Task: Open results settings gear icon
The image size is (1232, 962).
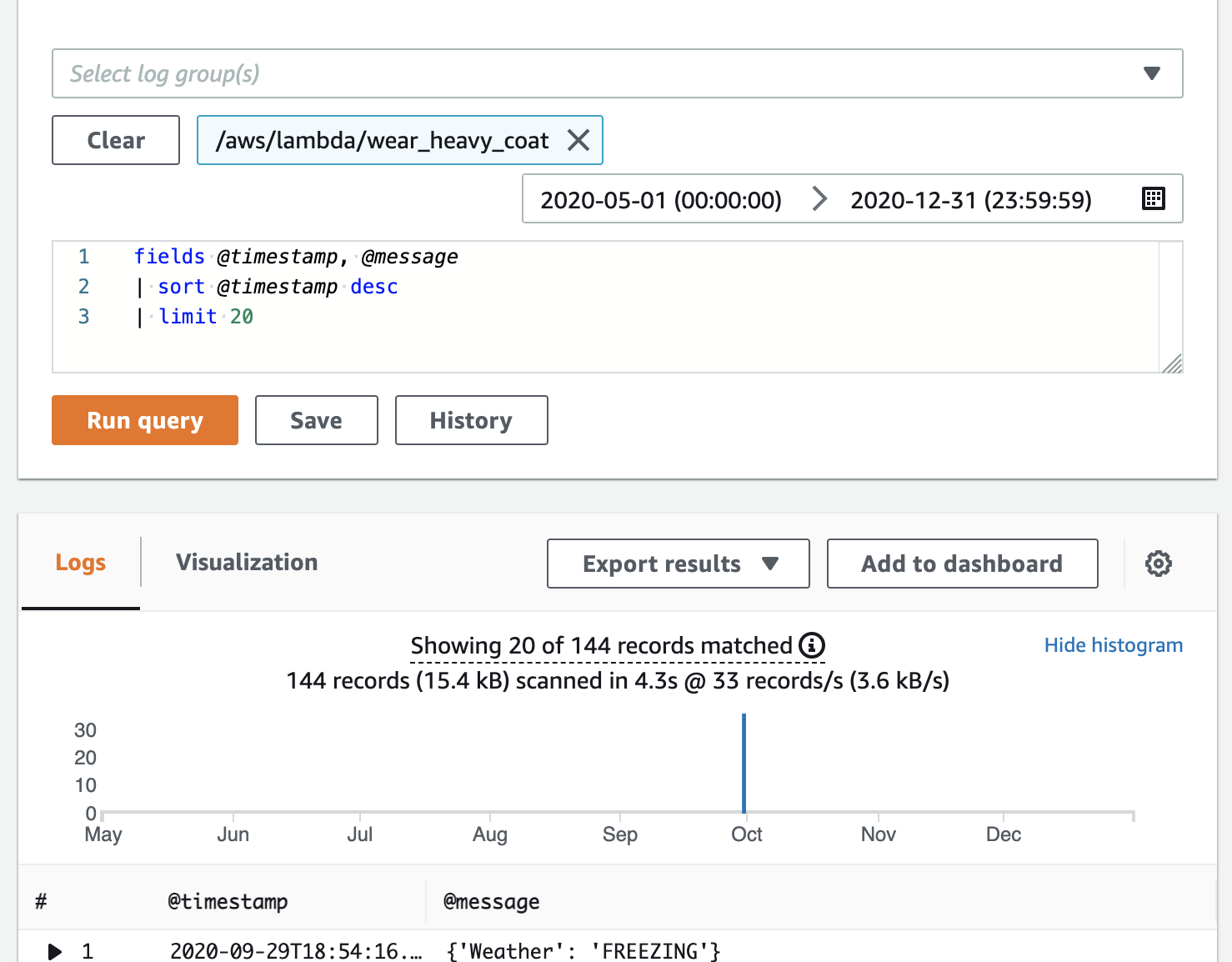Action: coord(1158,564)
